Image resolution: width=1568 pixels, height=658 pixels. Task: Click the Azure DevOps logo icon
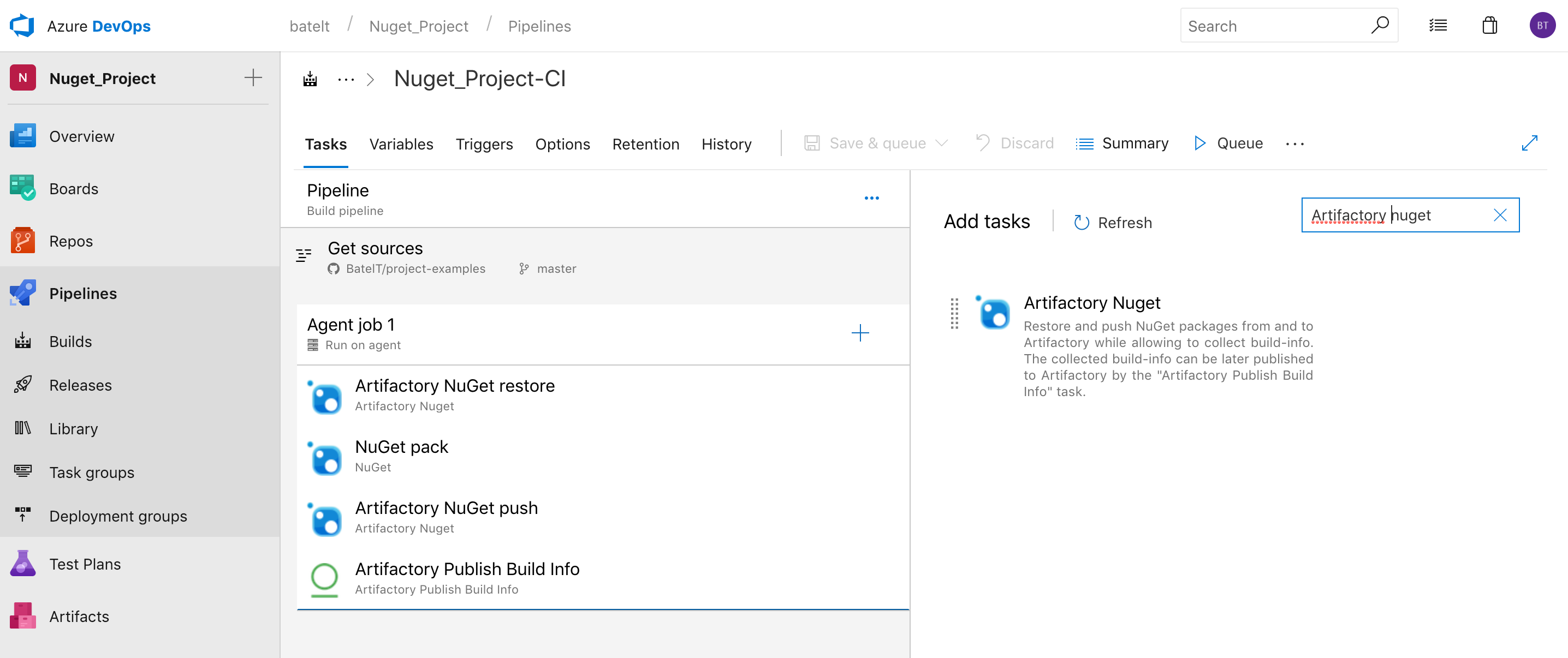(x=22, y=26)
